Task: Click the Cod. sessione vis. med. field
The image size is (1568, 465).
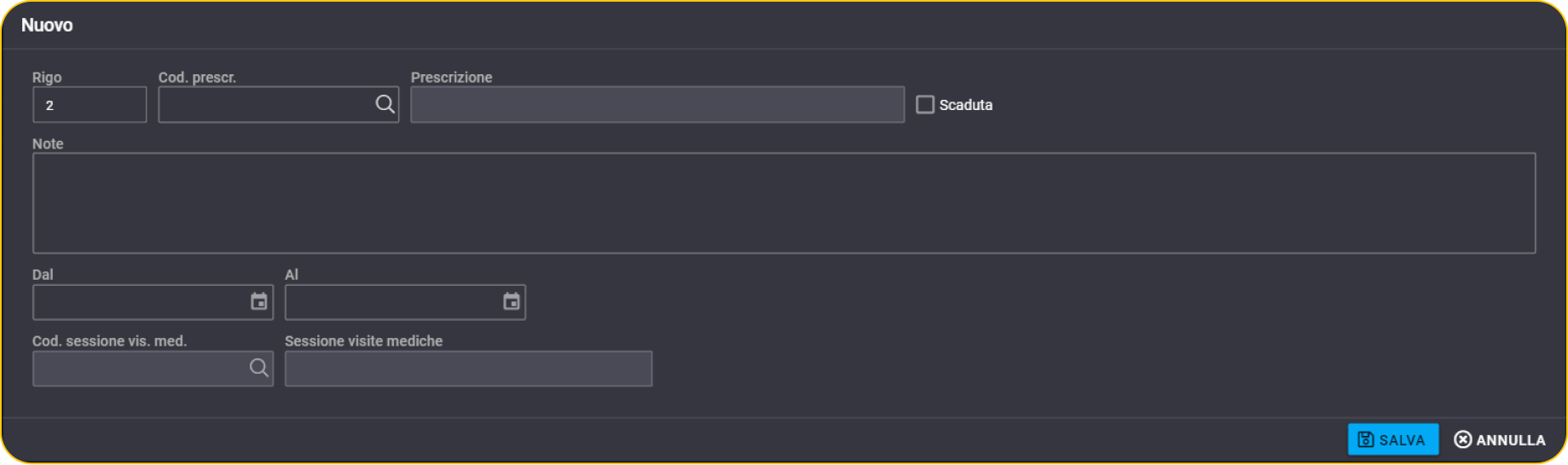Action: pos(141,369)
